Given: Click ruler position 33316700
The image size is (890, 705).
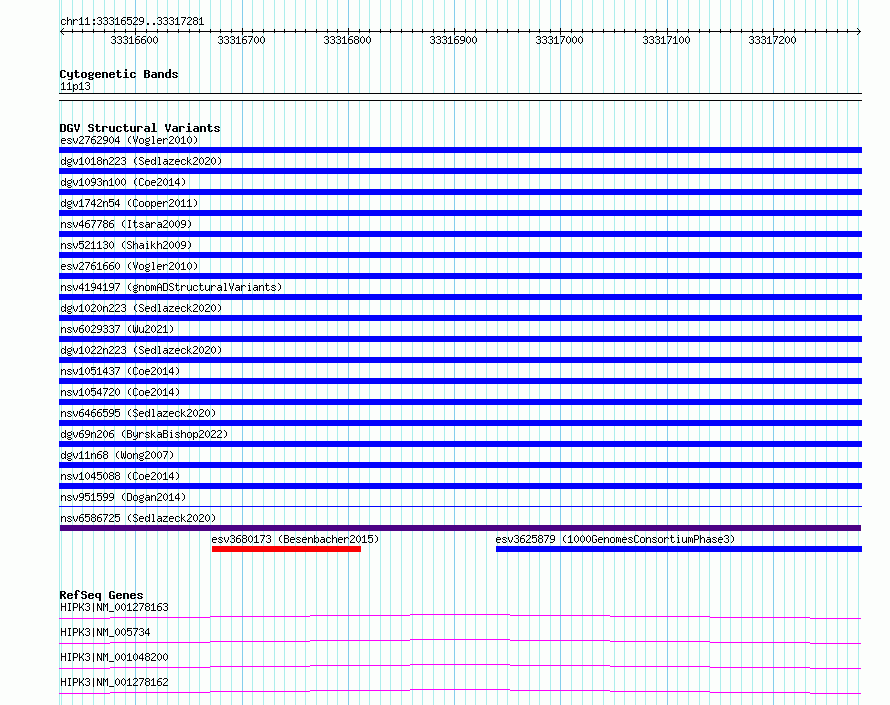Looking at the screenshot, I should (x=241, y=40).
